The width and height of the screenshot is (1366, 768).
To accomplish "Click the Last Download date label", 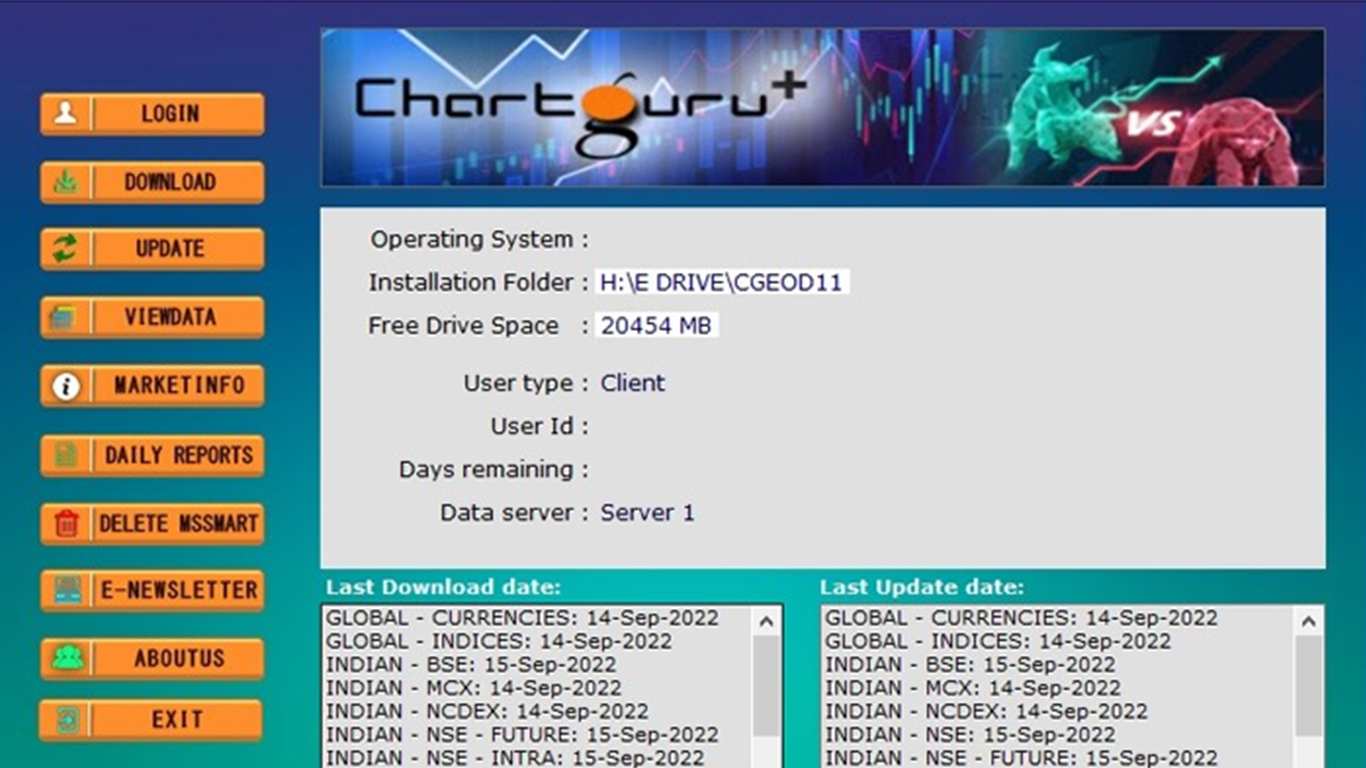I will [x=443, y=587].
